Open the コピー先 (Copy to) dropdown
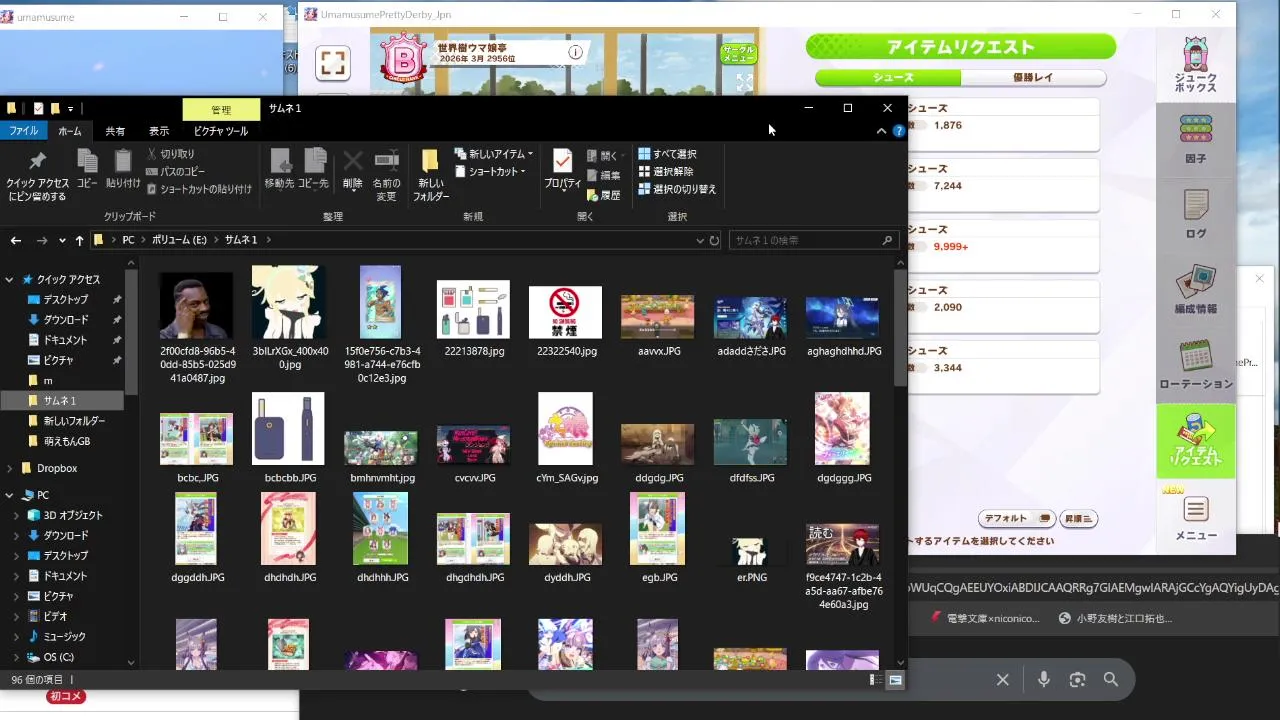The width and height of the screenshot is (1280, 720). coord(313,169)
